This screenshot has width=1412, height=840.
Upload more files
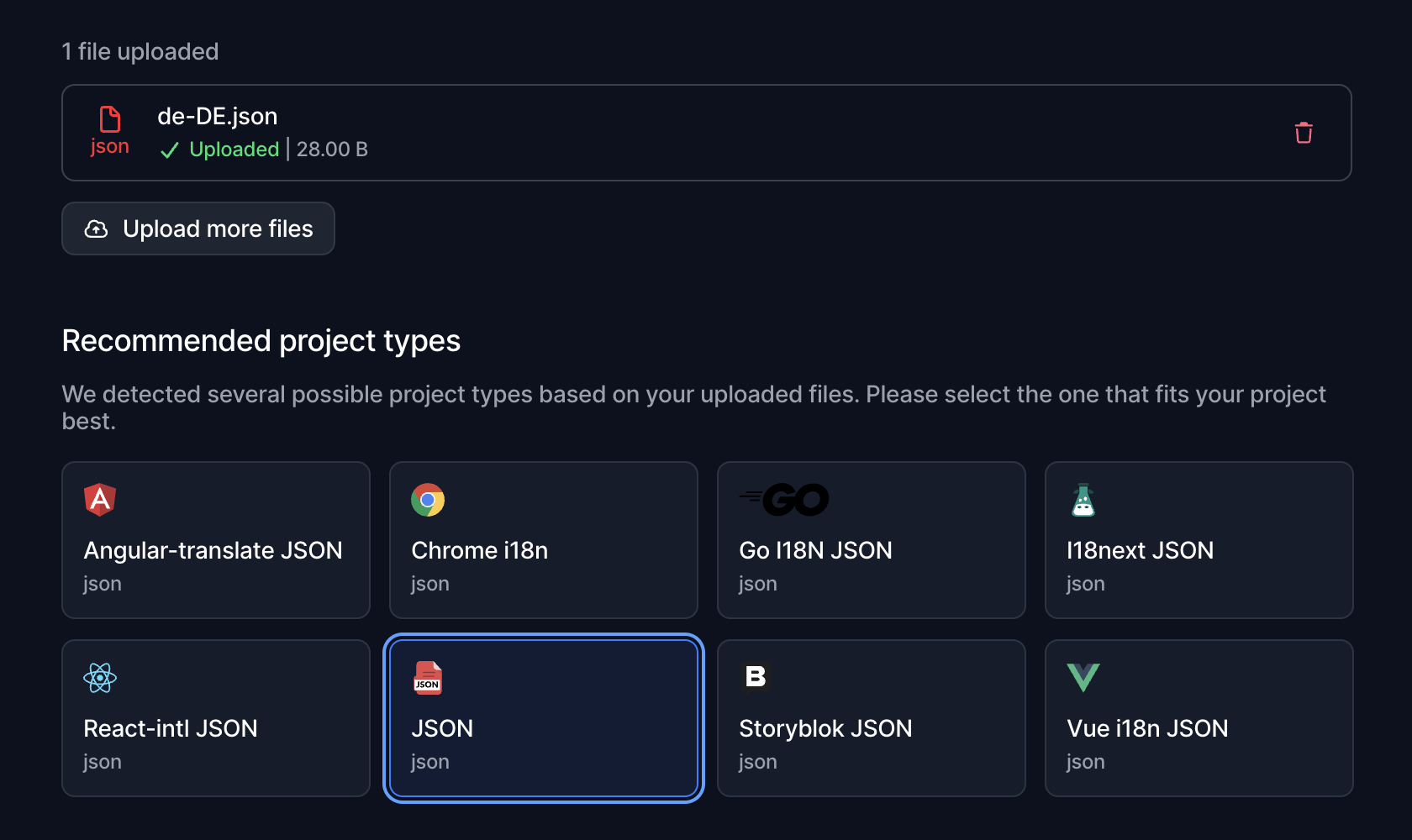198,228
